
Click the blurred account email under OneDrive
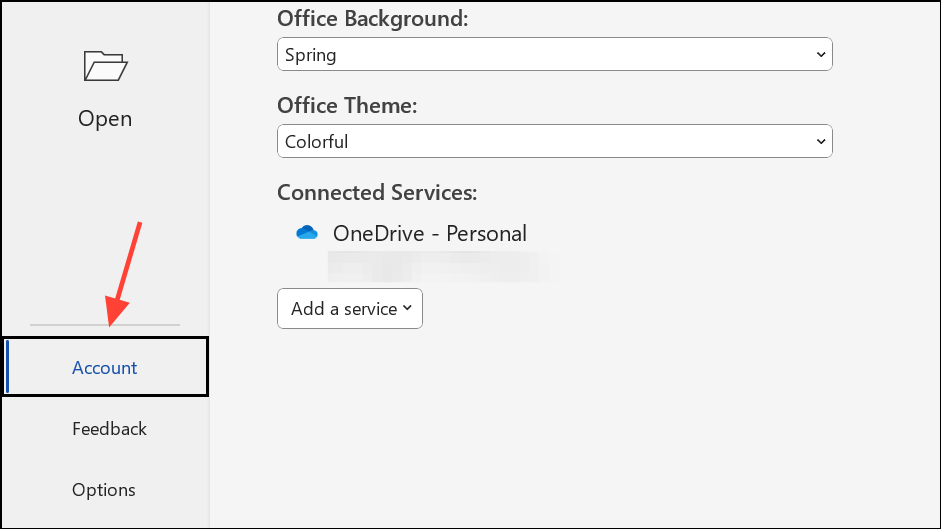(438, 264)
